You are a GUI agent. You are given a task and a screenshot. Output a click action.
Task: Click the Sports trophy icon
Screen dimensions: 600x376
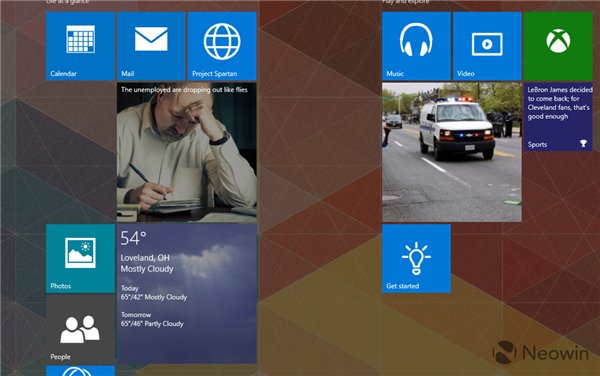coord(583,143)
